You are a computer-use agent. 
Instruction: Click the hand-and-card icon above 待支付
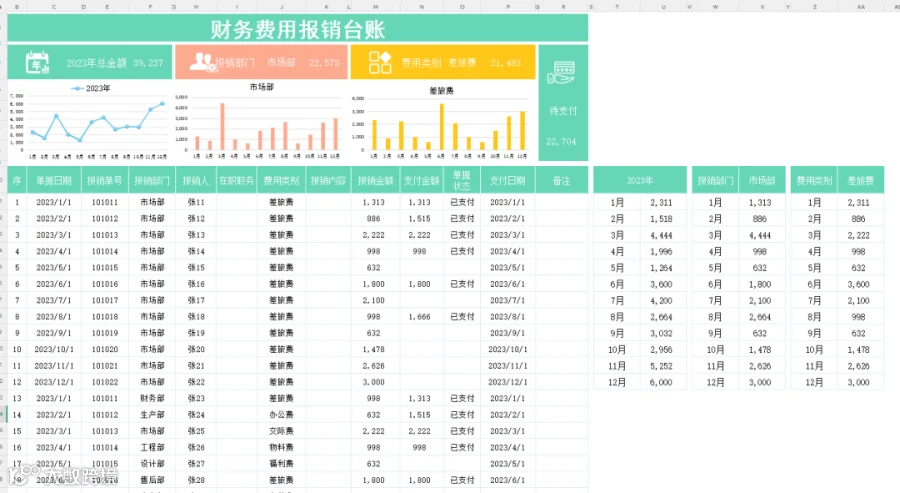tap(561, 72)
